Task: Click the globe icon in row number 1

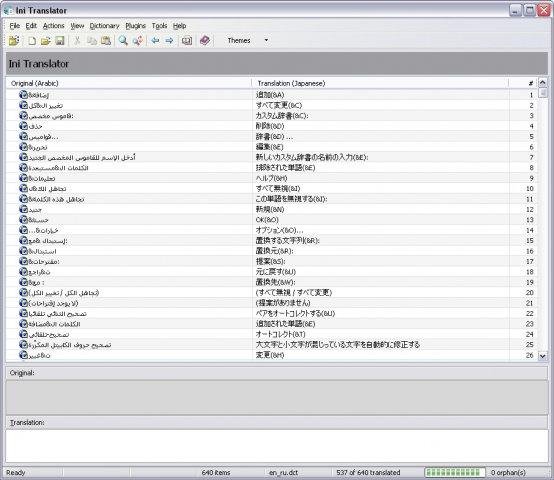Action: 23,95
